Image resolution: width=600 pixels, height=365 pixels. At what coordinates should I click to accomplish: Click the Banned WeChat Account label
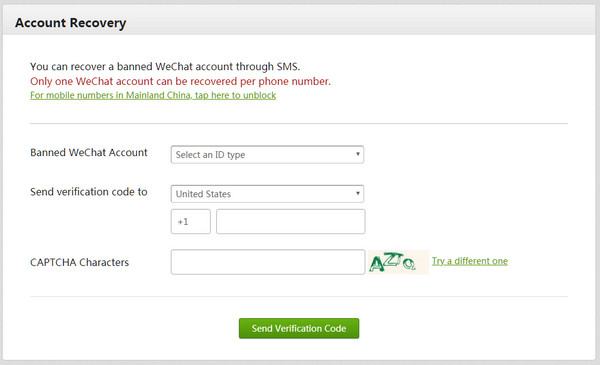pyautogui.click(x=89, y=153)
